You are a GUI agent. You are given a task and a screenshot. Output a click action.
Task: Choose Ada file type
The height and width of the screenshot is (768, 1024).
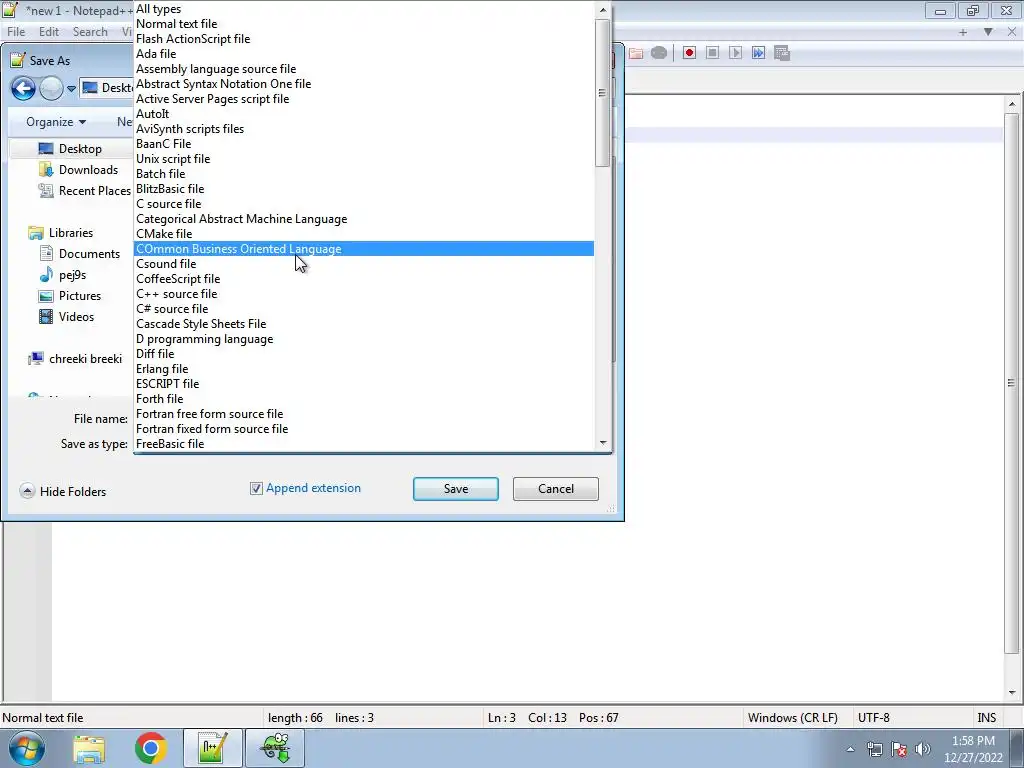point(364,54)
